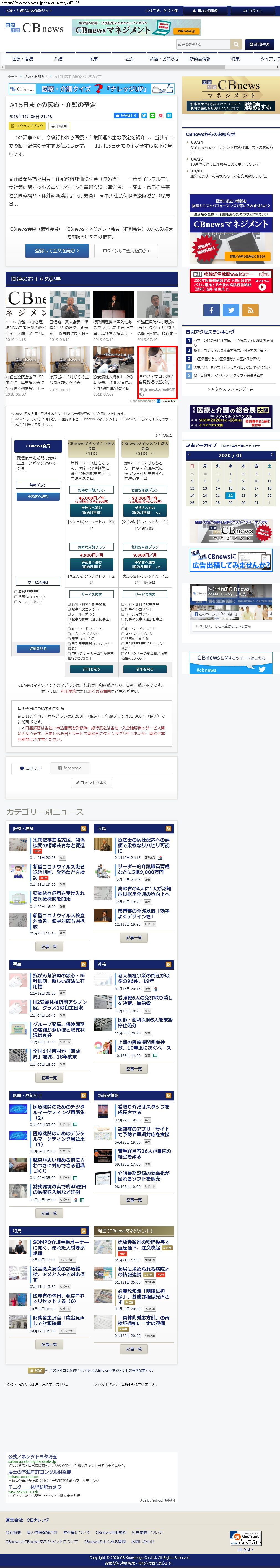Open the 薬事 navigation menu item
This screenshot has height=1568, width=280.
(93, 59)
